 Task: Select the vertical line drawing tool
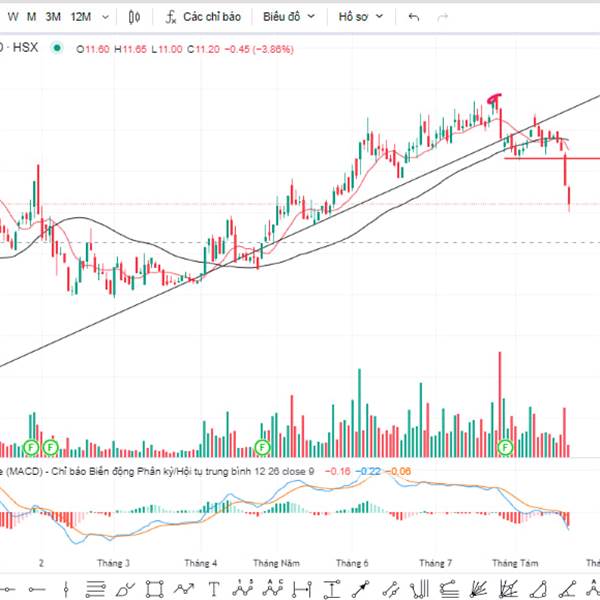(66, 589)
